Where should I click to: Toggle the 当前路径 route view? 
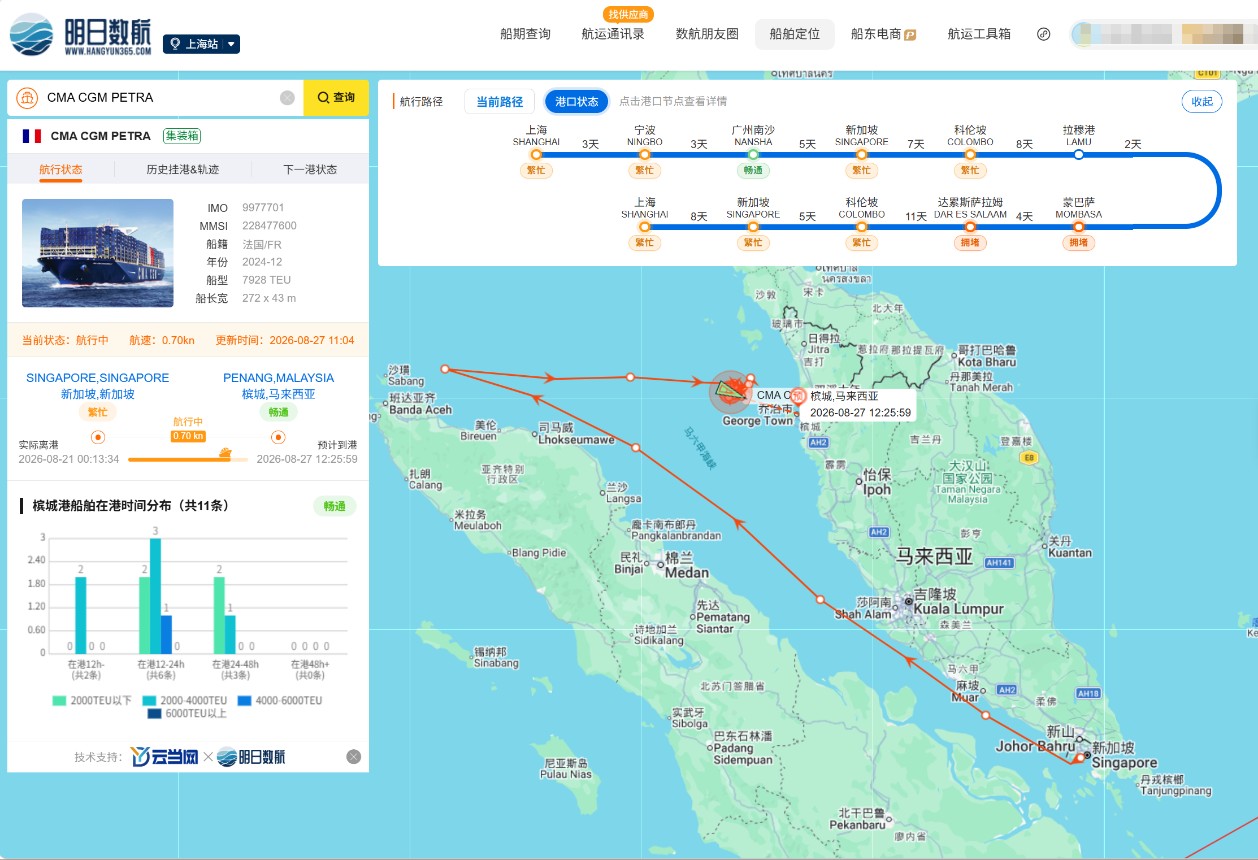point(499,101)
